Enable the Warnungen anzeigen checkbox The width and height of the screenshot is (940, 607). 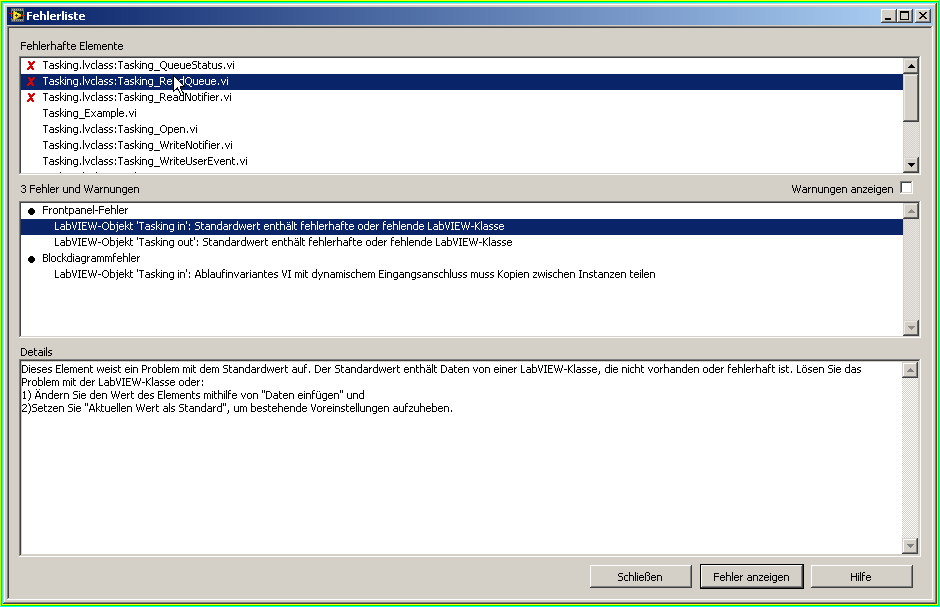906,188
